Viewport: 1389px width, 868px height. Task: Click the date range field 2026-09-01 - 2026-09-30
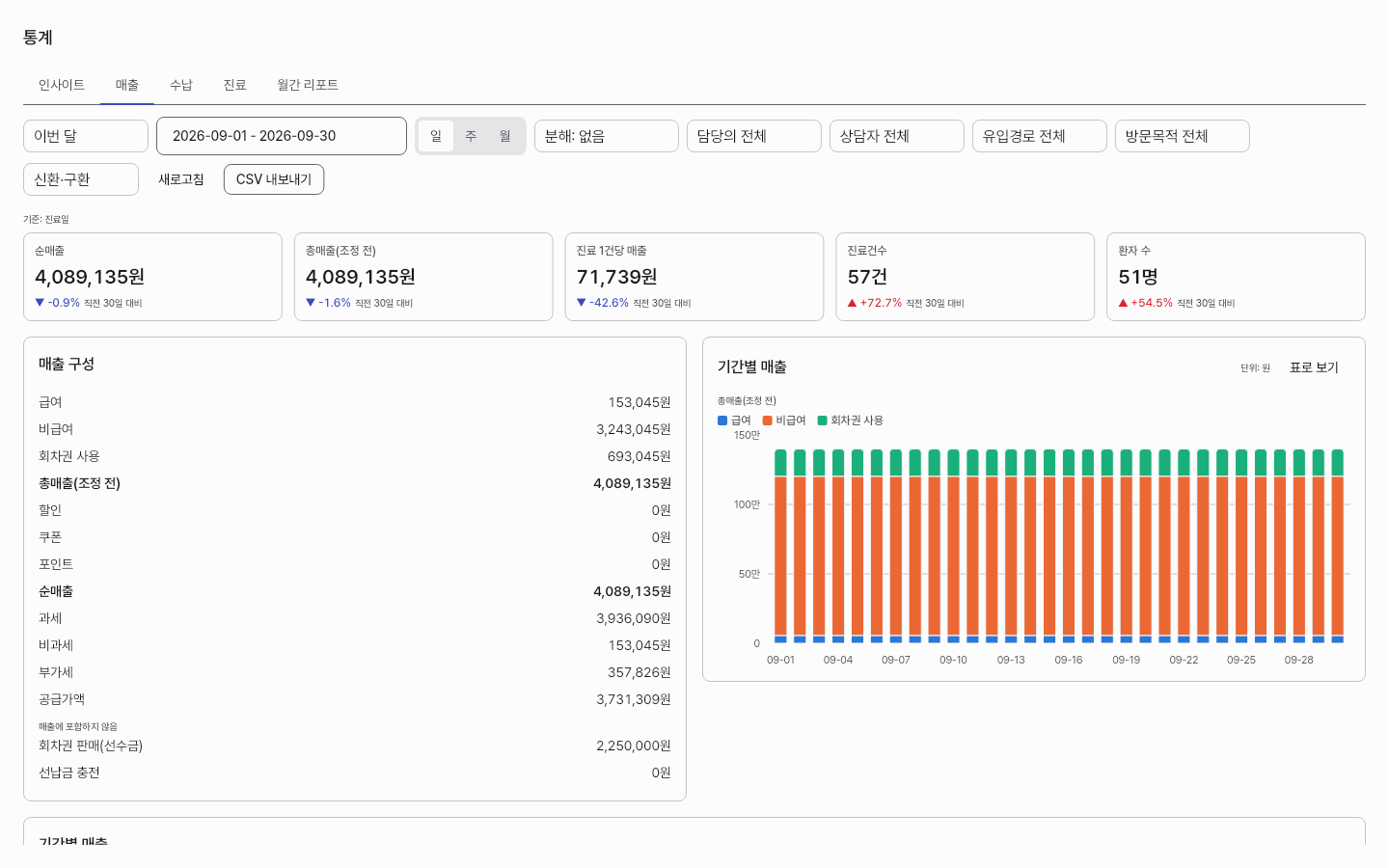(282, 136)
